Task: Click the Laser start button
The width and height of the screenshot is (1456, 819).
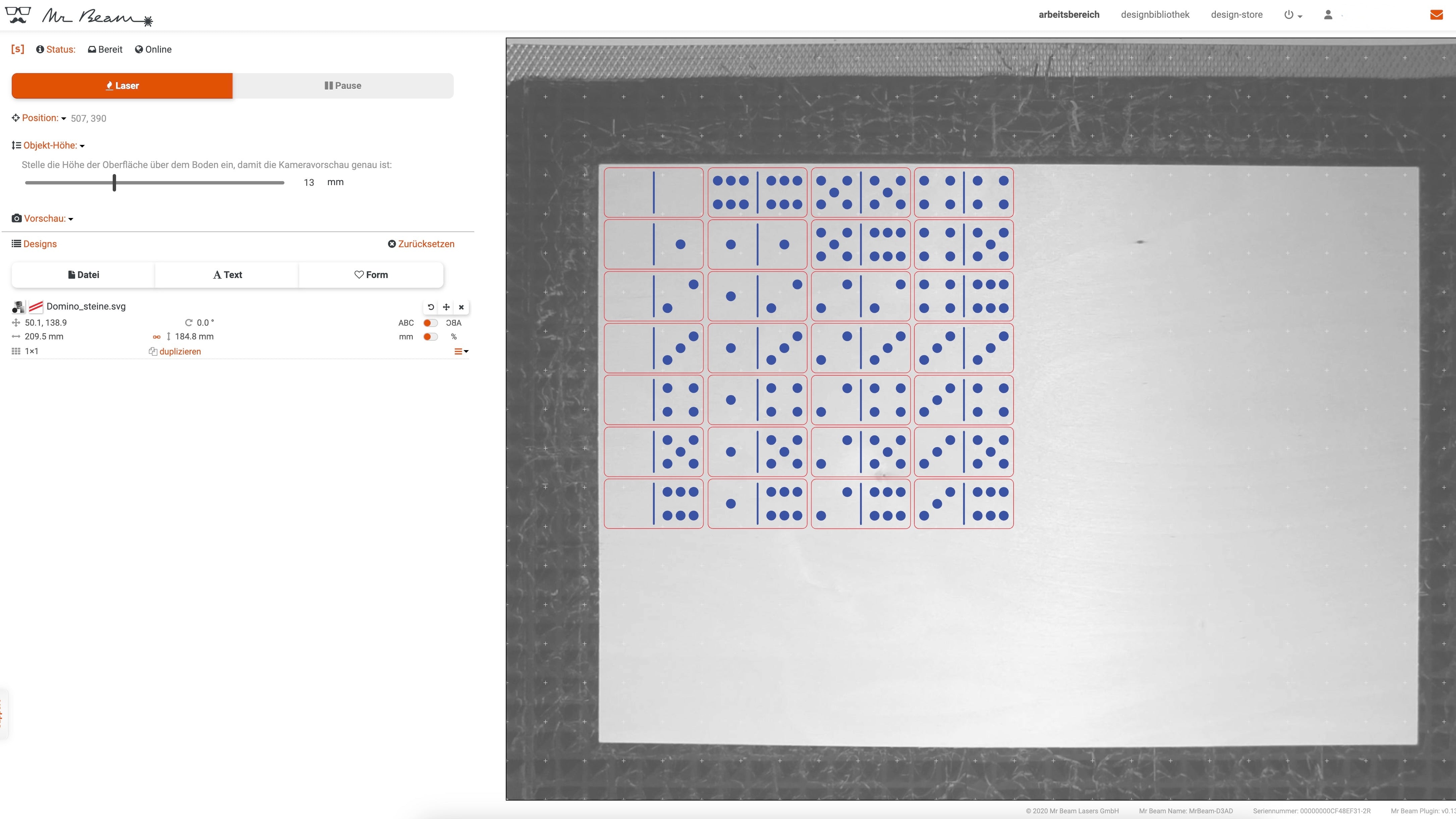Action: coord(122,85)
